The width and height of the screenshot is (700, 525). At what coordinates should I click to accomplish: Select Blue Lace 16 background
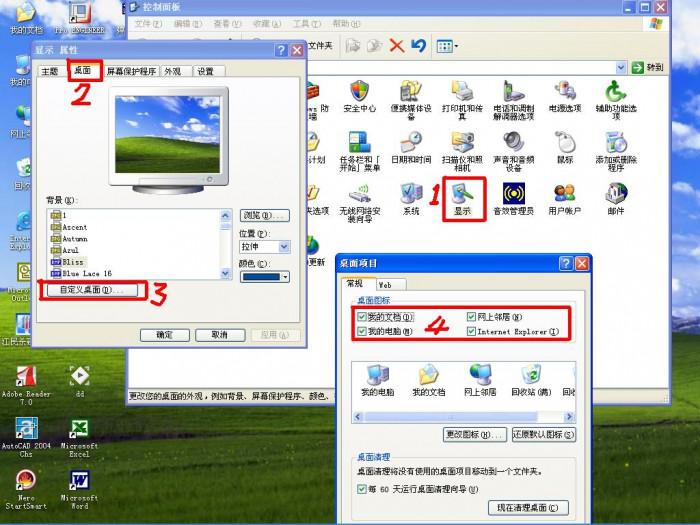[x=87, y=273]
